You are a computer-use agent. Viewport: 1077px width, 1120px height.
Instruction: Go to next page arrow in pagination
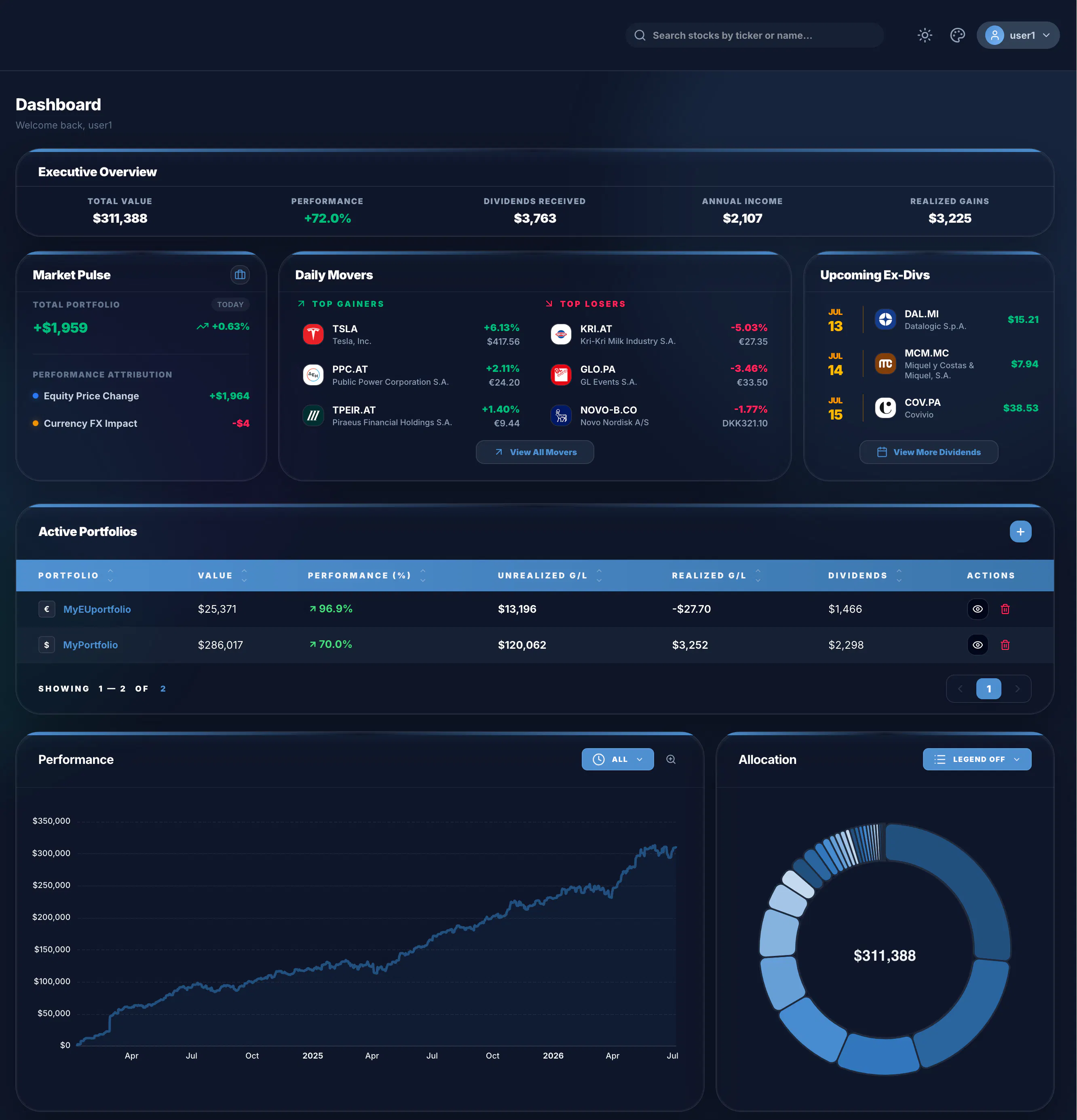pos(1017,689)
